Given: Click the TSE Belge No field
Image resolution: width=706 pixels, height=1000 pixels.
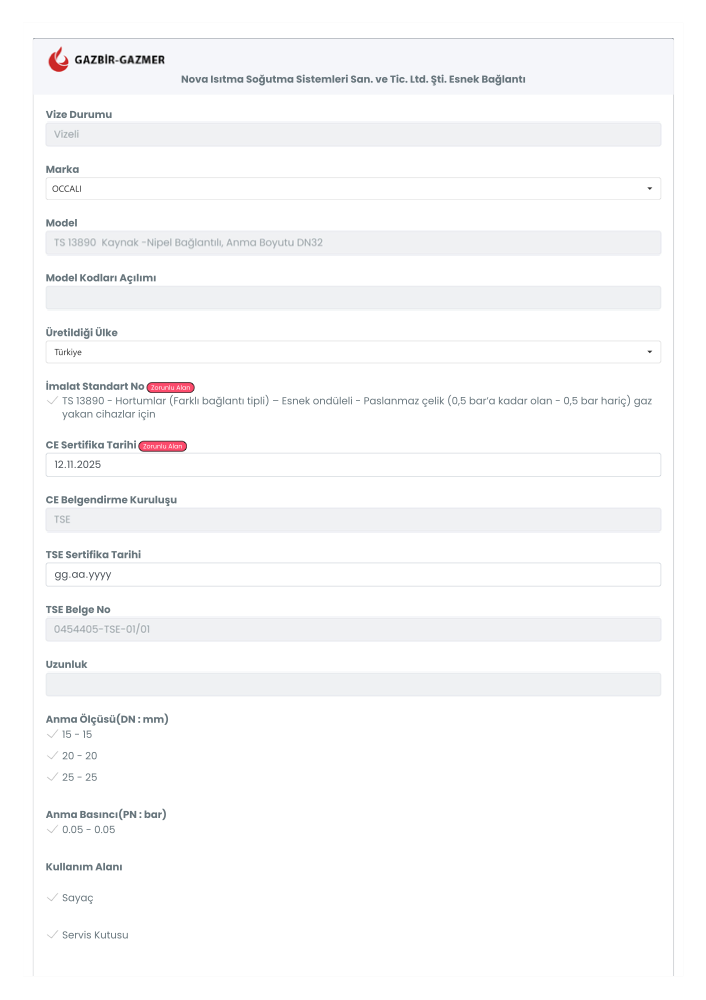Looking at the screenshot, I should tap(353, 629).
